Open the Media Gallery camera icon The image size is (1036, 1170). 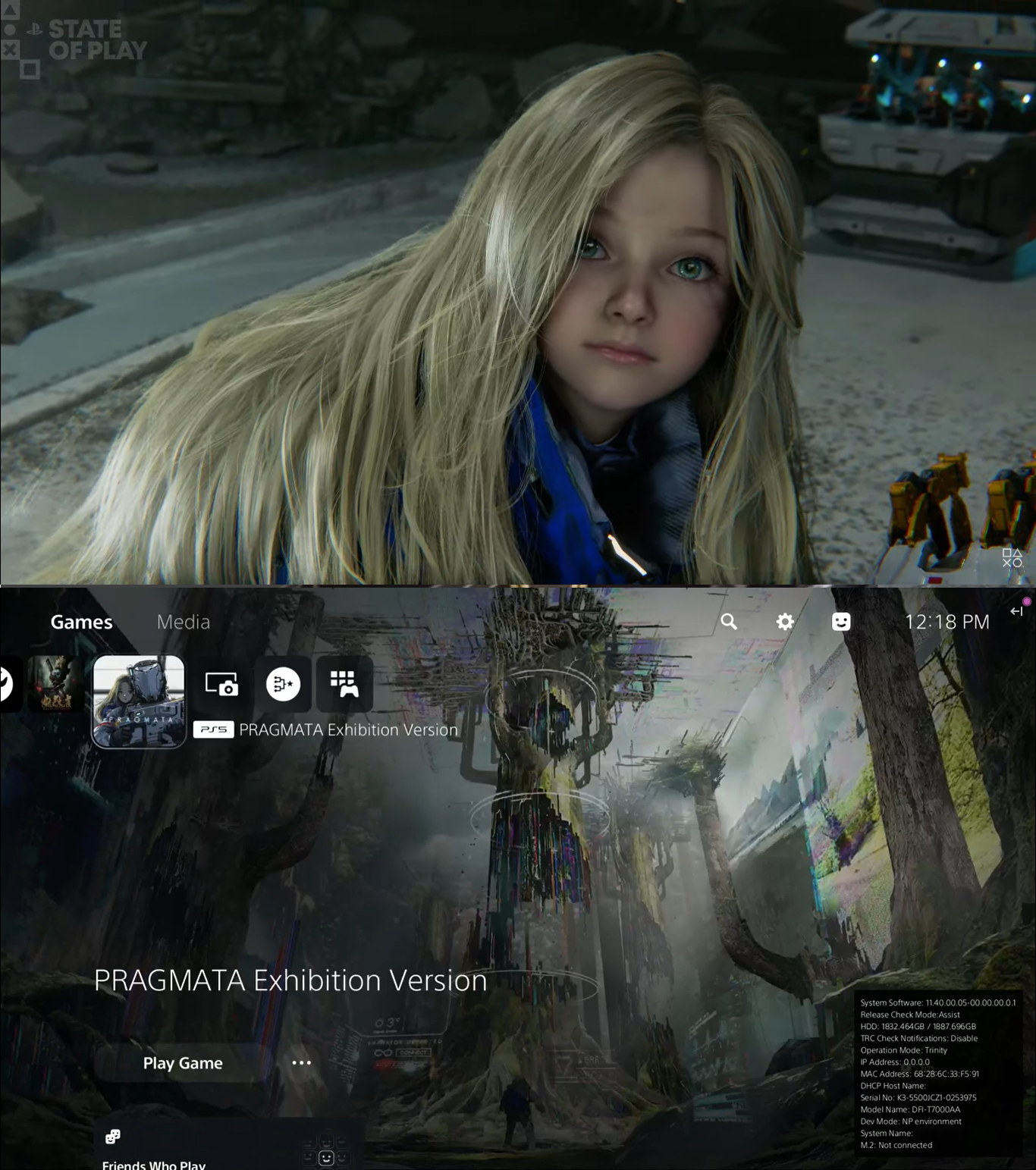pos(221,684)
